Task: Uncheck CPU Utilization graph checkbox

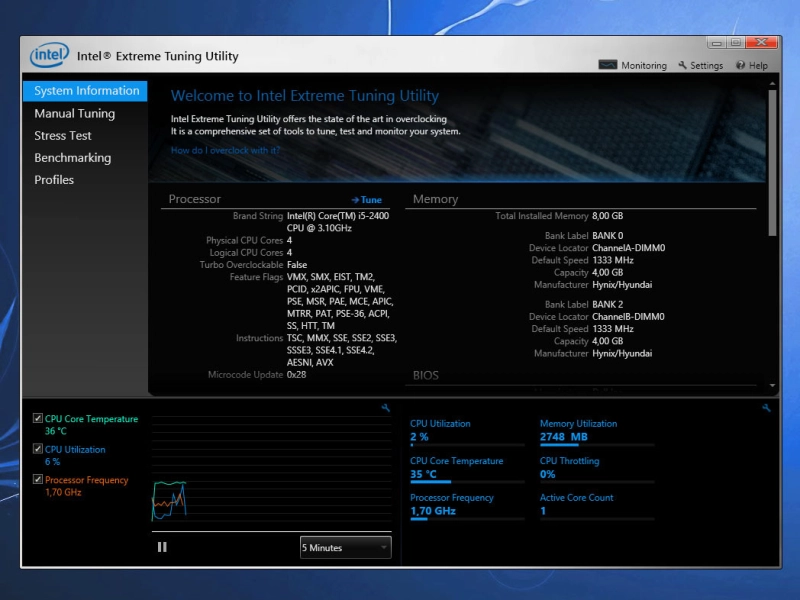Action: point(38,449)
